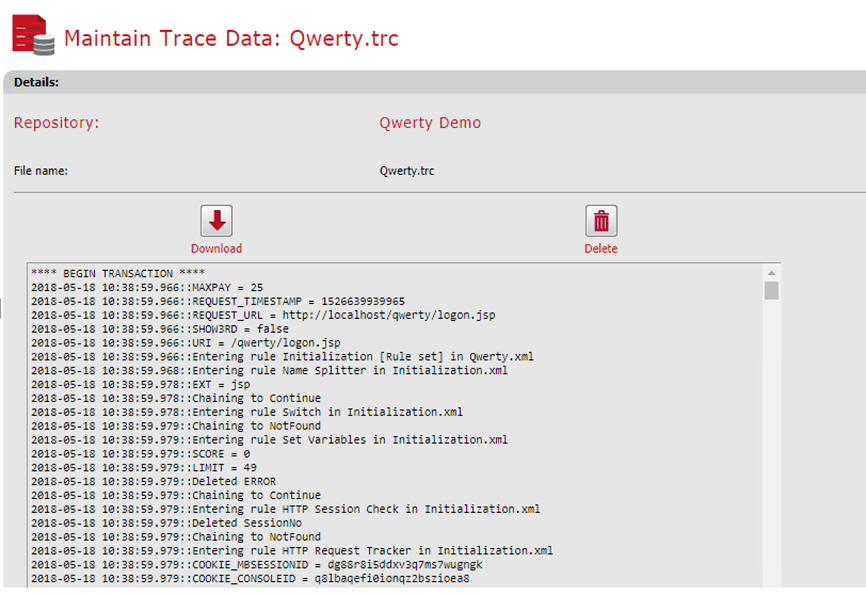Click the 'Entering rule Name Splitter' log line
Viewport: 866px width, 595px height.
click(x=269, y=370)
